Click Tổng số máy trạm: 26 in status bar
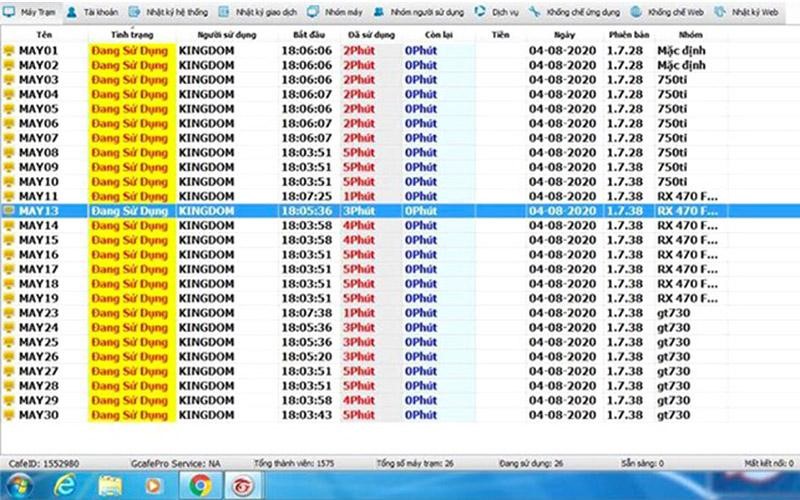800x500 pixels. click(x=415, y=463)
